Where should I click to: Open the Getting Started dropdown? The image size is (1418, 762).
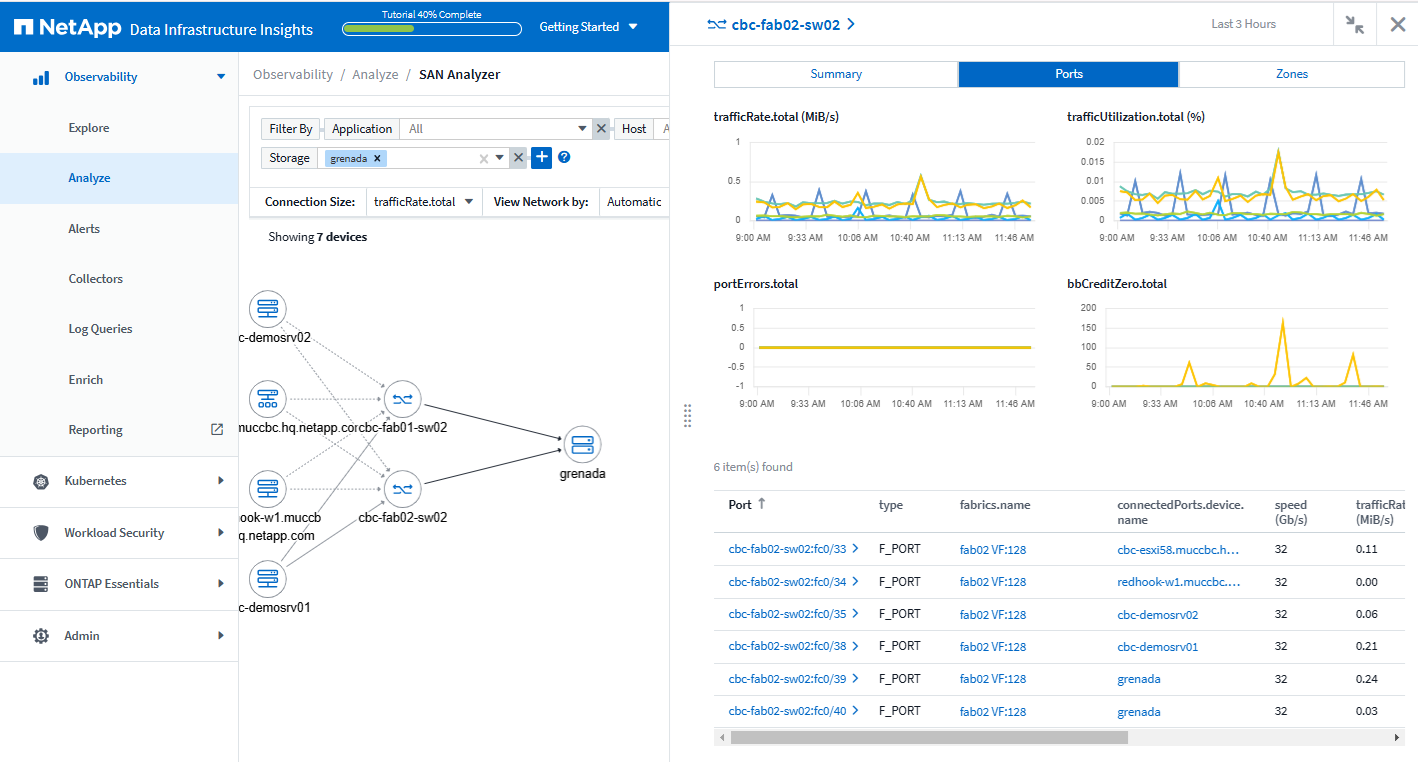(x=588, y=27)
